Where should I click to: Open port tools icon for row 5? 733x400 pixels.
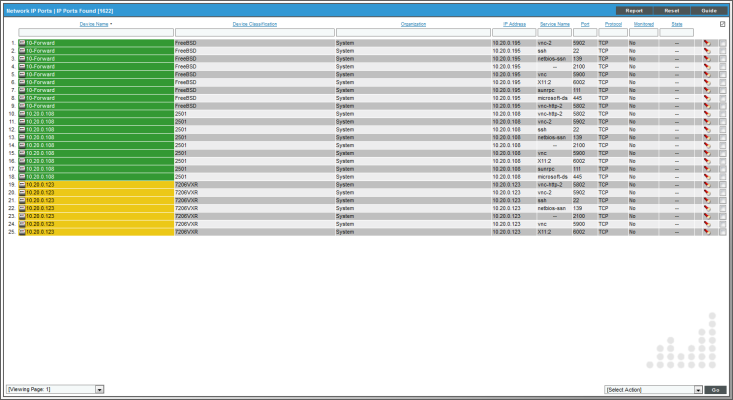pos(707,74)
